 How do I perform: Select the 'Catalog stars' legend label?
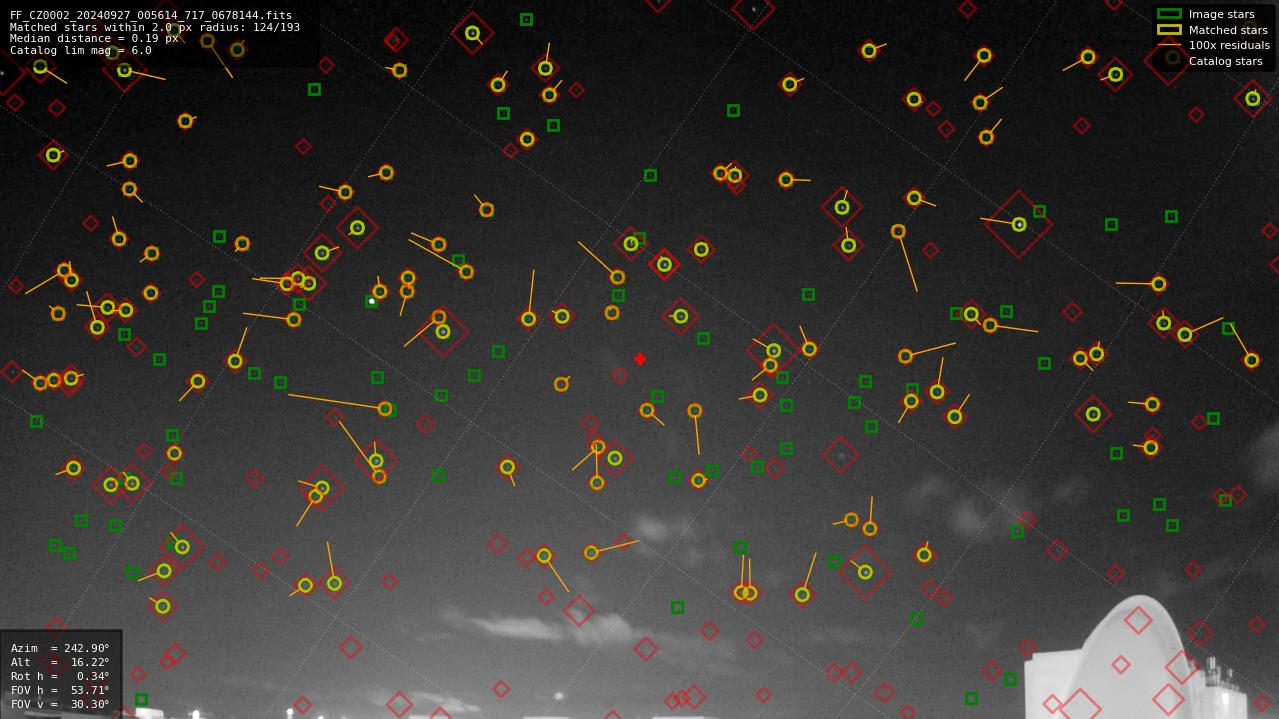coord(1225,61)
